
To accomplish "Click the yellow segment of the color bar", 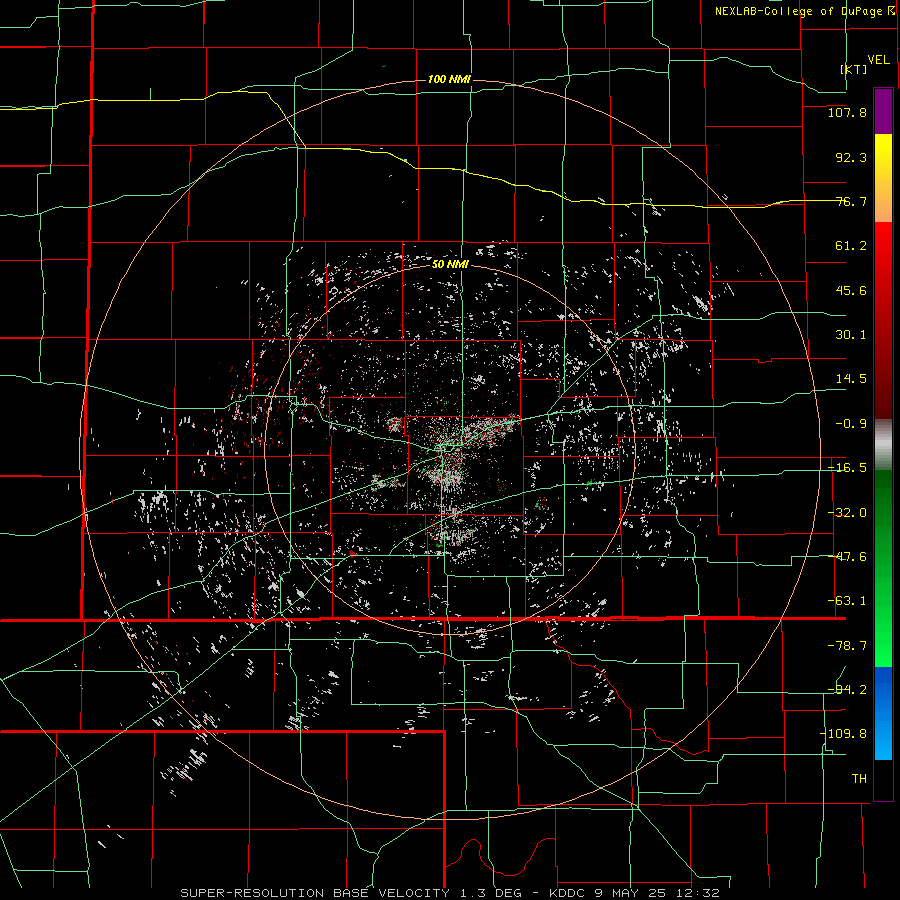I will tap(883, 178).
